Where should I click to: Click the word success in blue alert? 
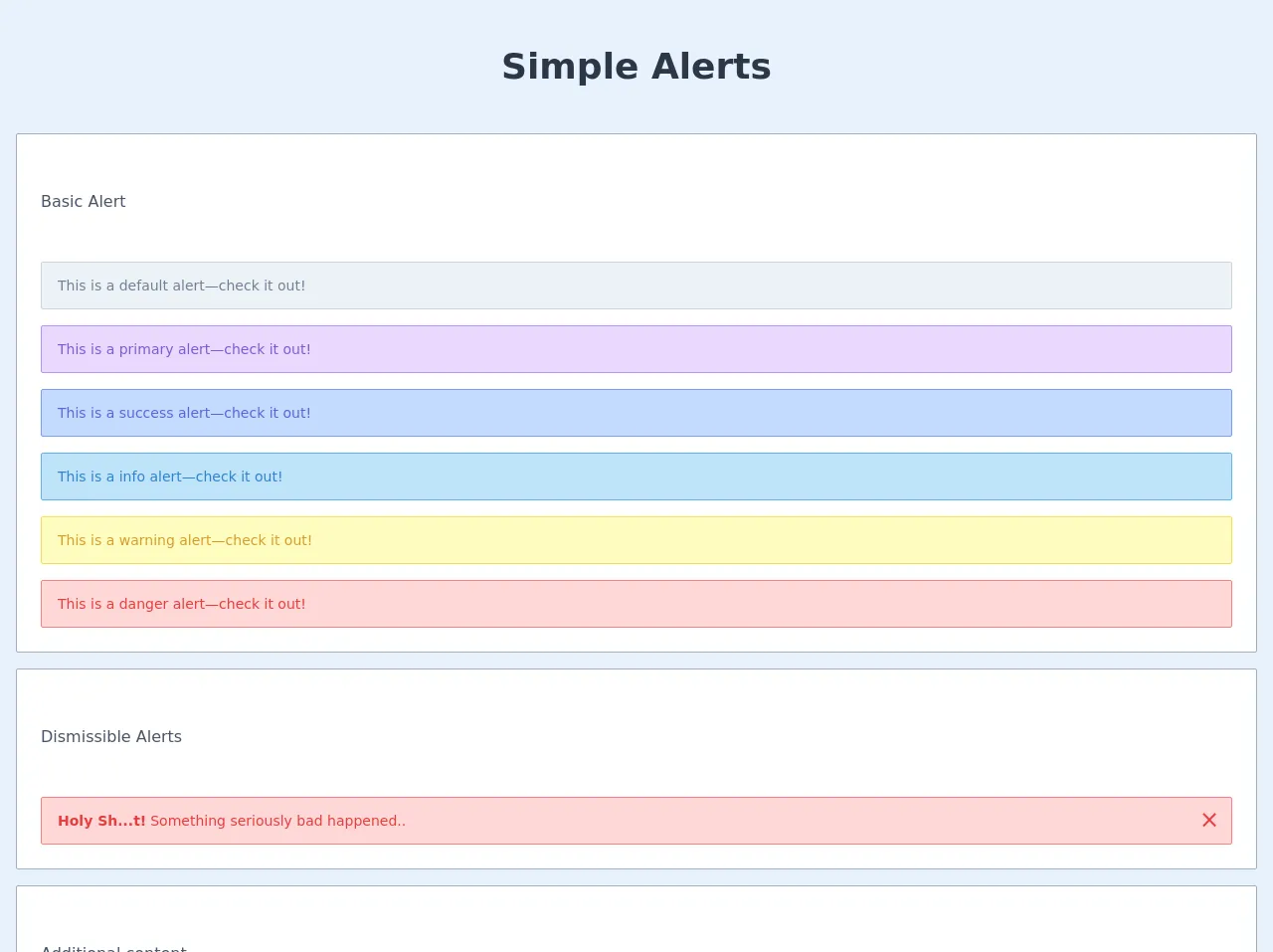[146, 413]
